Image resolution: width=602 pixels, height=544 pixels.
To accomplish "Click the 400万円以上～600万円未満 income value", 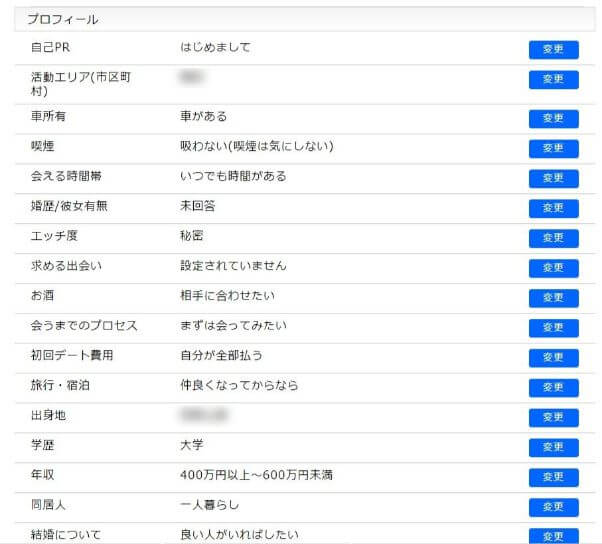I will [256, 475].
